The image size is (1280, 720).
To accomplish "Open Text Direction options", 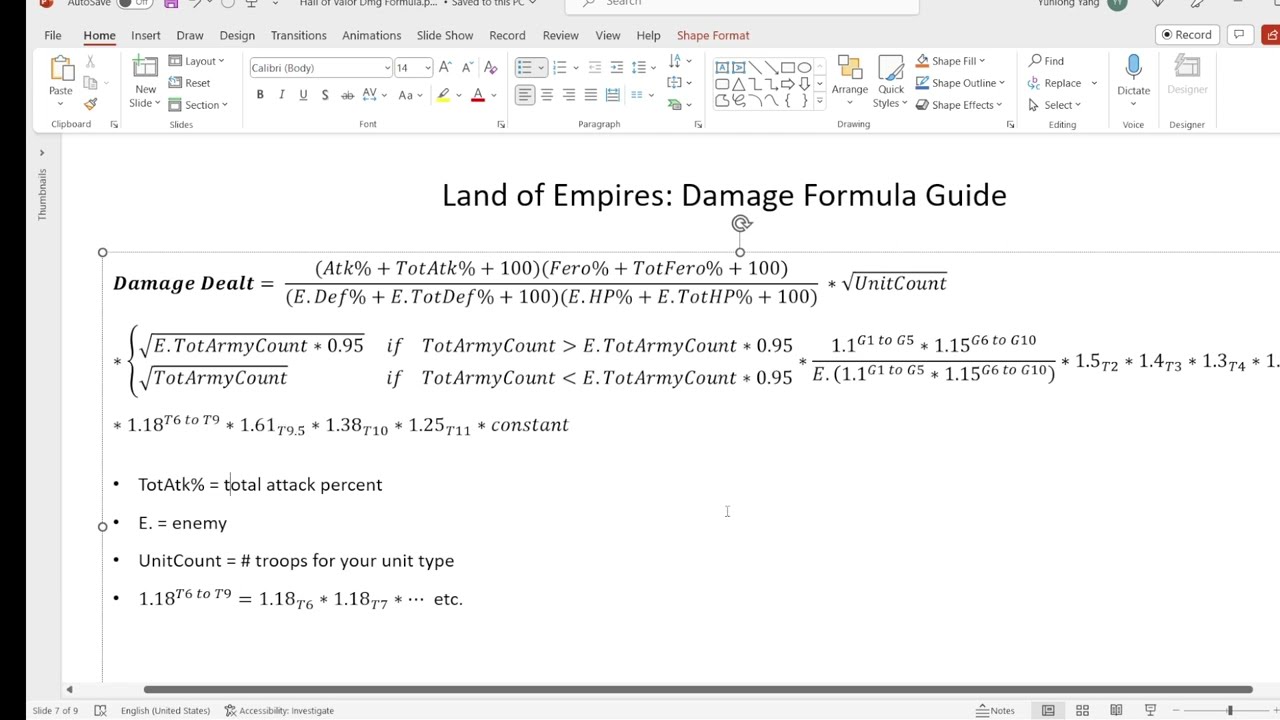I will point(679,61).
